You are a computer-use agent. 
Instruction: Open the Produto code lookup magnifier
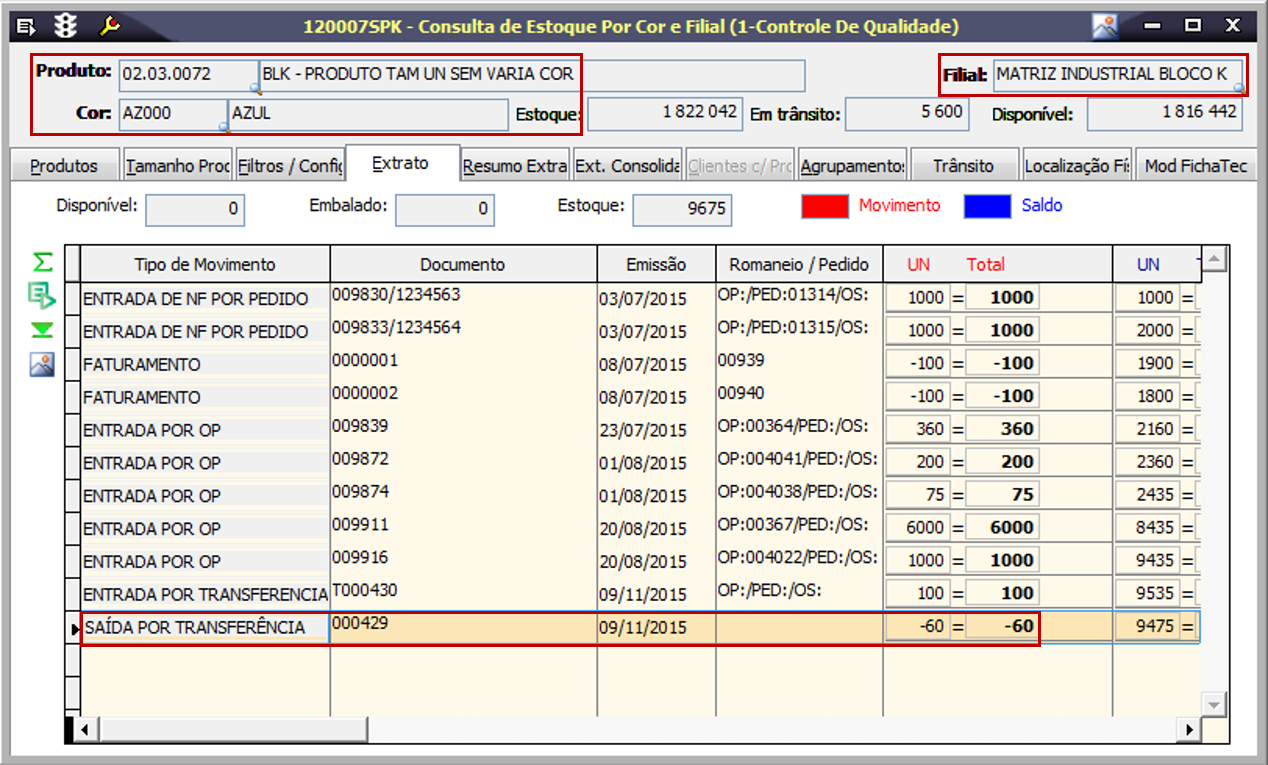tap(255, 89)
